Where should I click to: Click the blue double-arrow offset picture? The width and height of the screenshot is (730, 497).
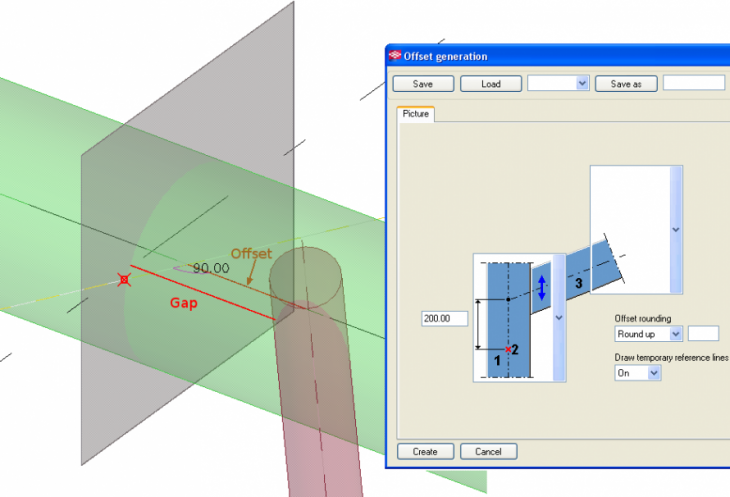(x=541, y=288)
